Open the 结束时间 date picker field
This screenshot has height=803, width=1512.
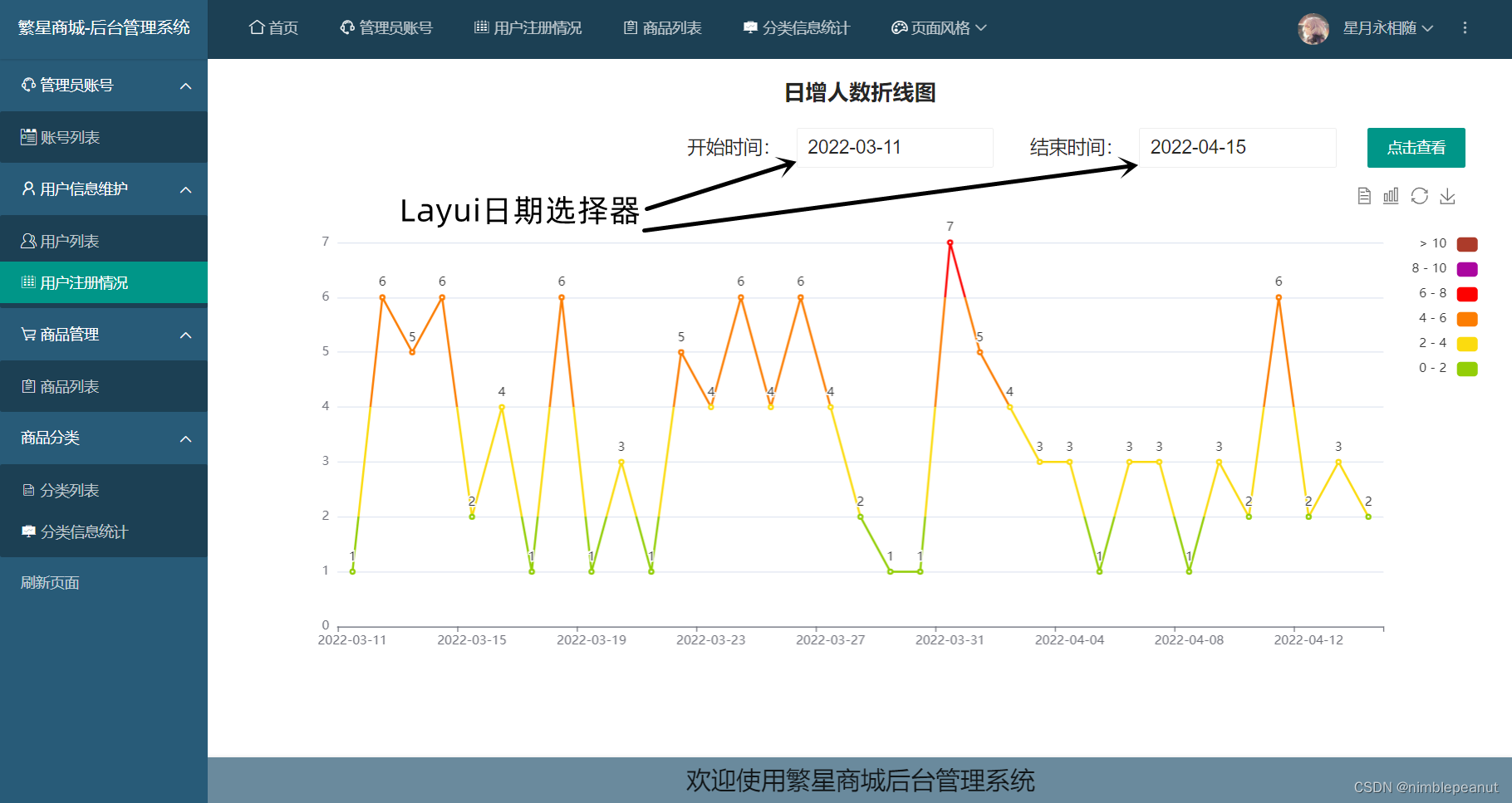tap(1237, 148)
